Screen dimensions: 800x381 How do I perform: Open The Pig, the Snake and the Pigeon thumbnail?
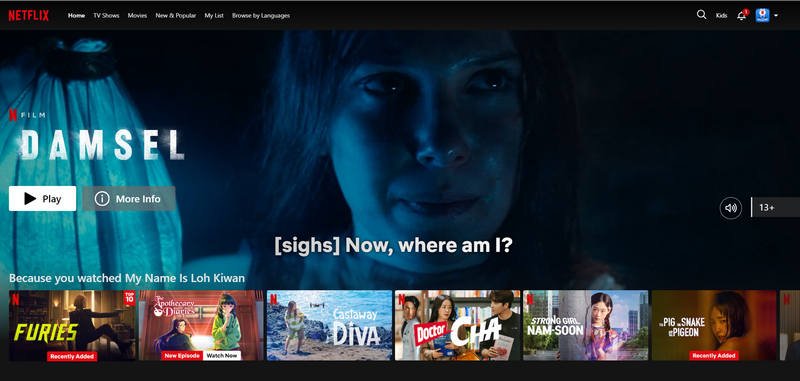(x=714, y=325)
